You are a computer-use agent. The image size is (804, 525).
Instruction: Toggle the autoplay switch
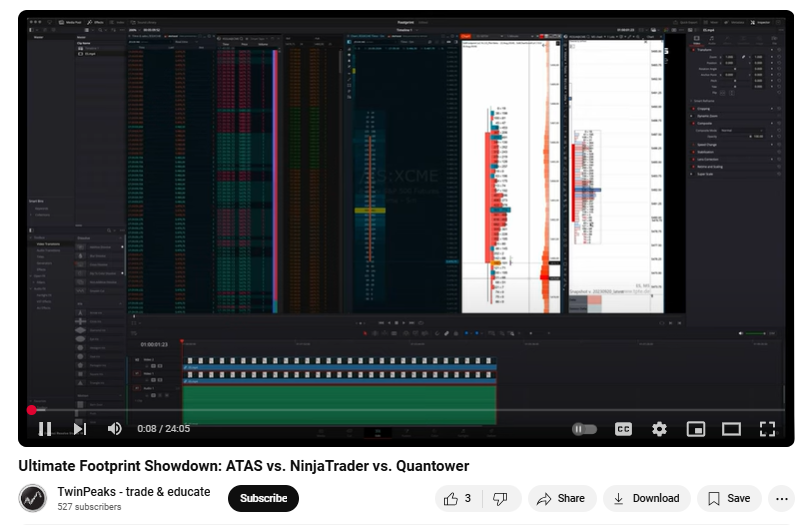[584, 429]
